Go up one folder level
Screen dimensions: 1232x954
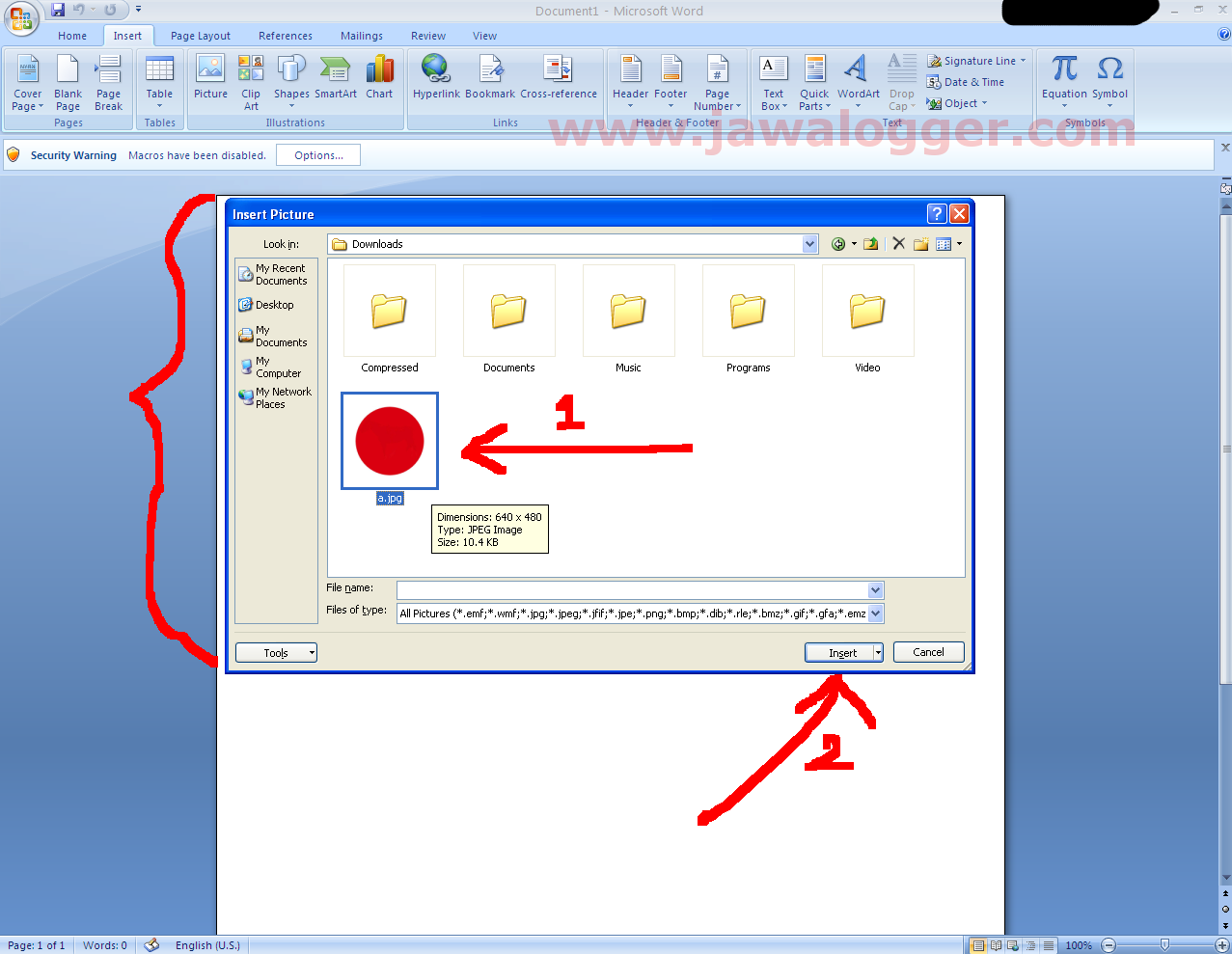(x=870, y=244)
